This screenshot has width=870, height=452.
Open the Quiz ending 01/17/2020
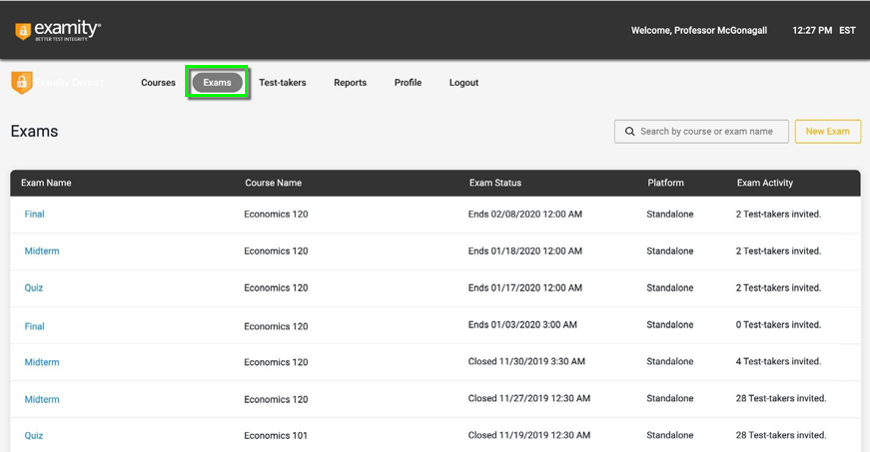pyautogui.click(x=34, y=288)
